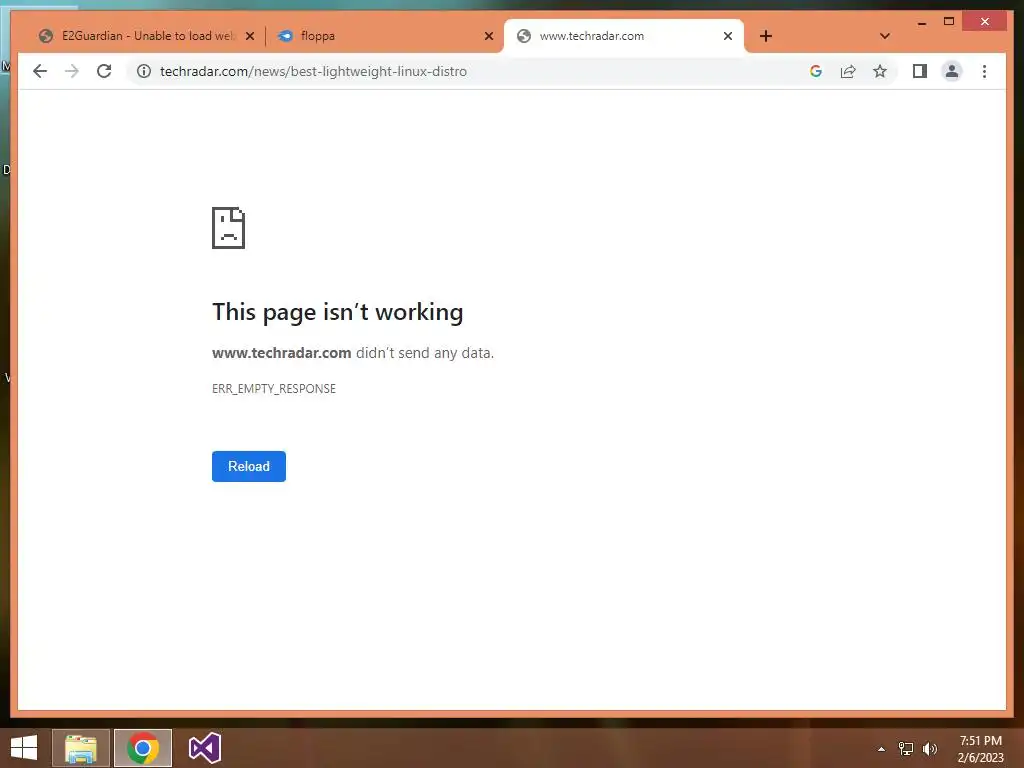Click the ERR_EMPTY_RESPONSE error code text

coord(274,389)
